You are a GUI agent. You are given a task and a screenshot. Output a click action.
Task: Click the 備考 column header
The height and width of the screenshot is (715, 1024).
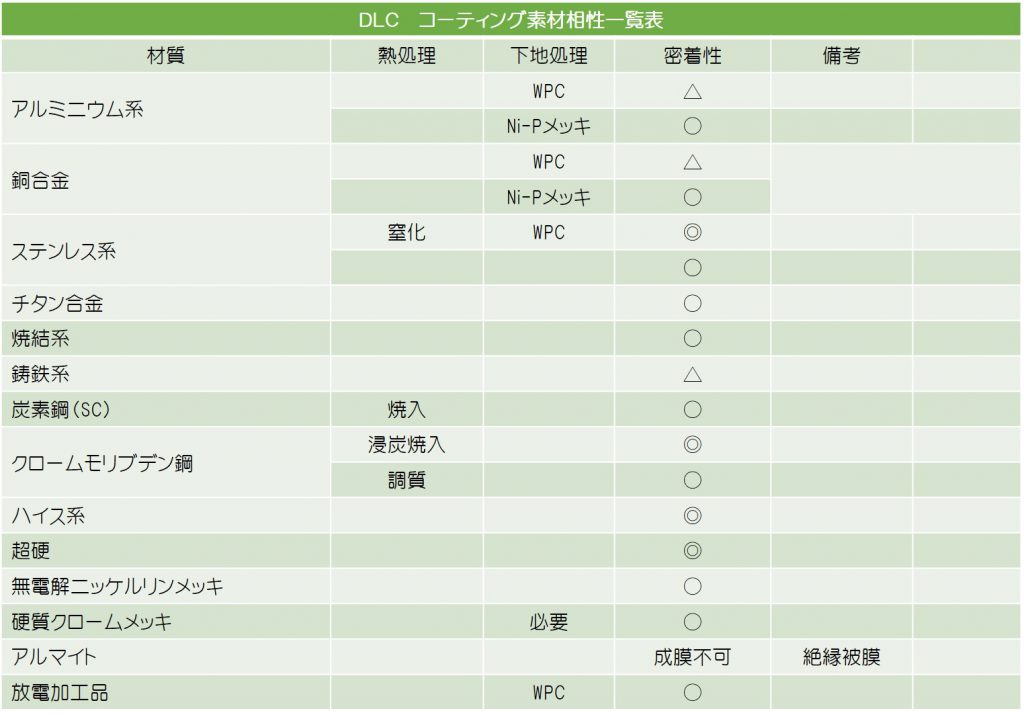[841, 56]
